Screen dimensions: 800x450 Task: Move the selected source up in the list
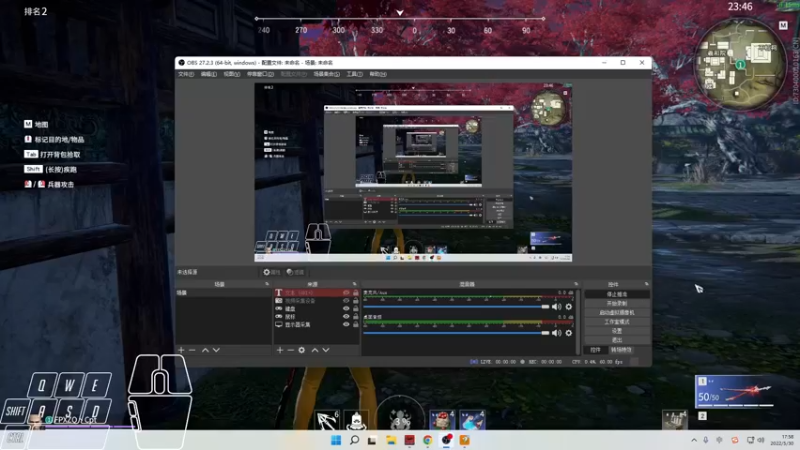coord(315,350)
